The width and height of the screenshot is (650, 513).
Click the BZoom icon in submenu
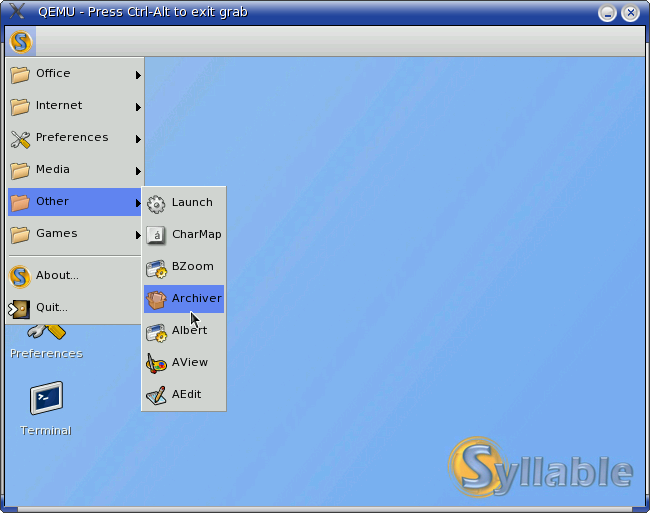tap(156, 268)
